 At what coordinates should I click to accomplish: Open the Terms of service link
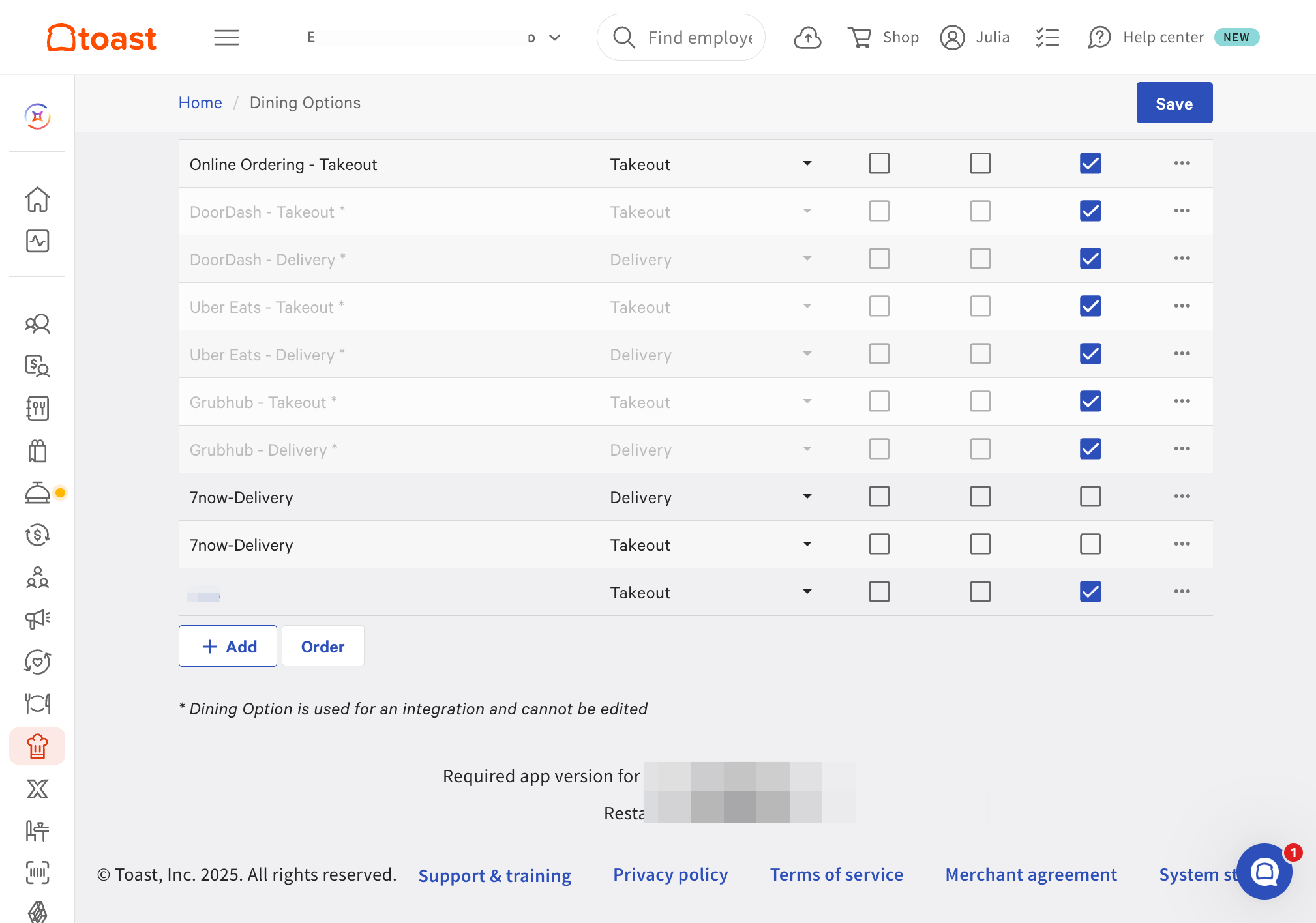[x=836, y=875]
